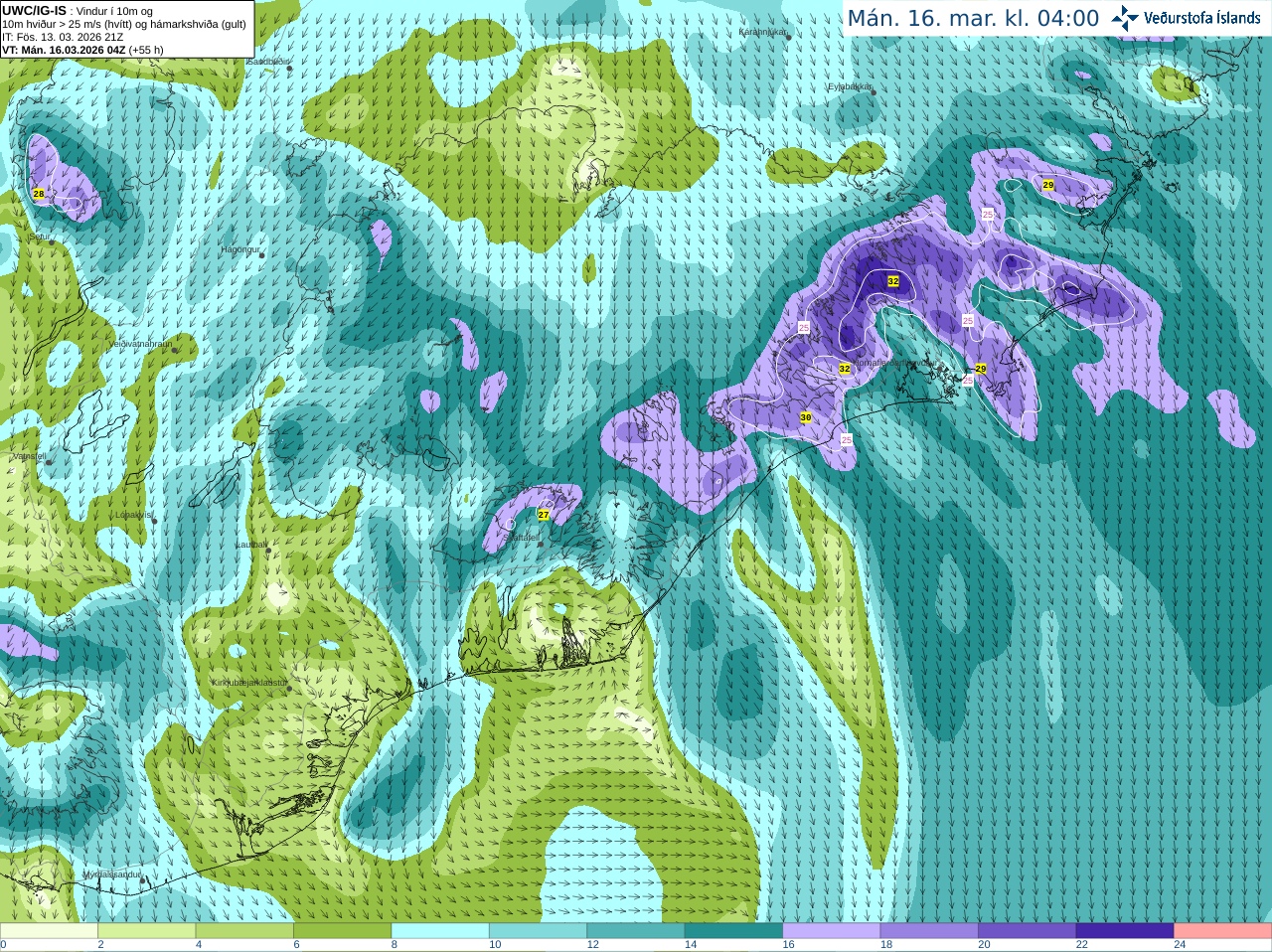Image resolution: width=1272 pixels, height=952 pixels.
Task: Click the UWC/IG-IS model title line
Action: coord(78,11)
